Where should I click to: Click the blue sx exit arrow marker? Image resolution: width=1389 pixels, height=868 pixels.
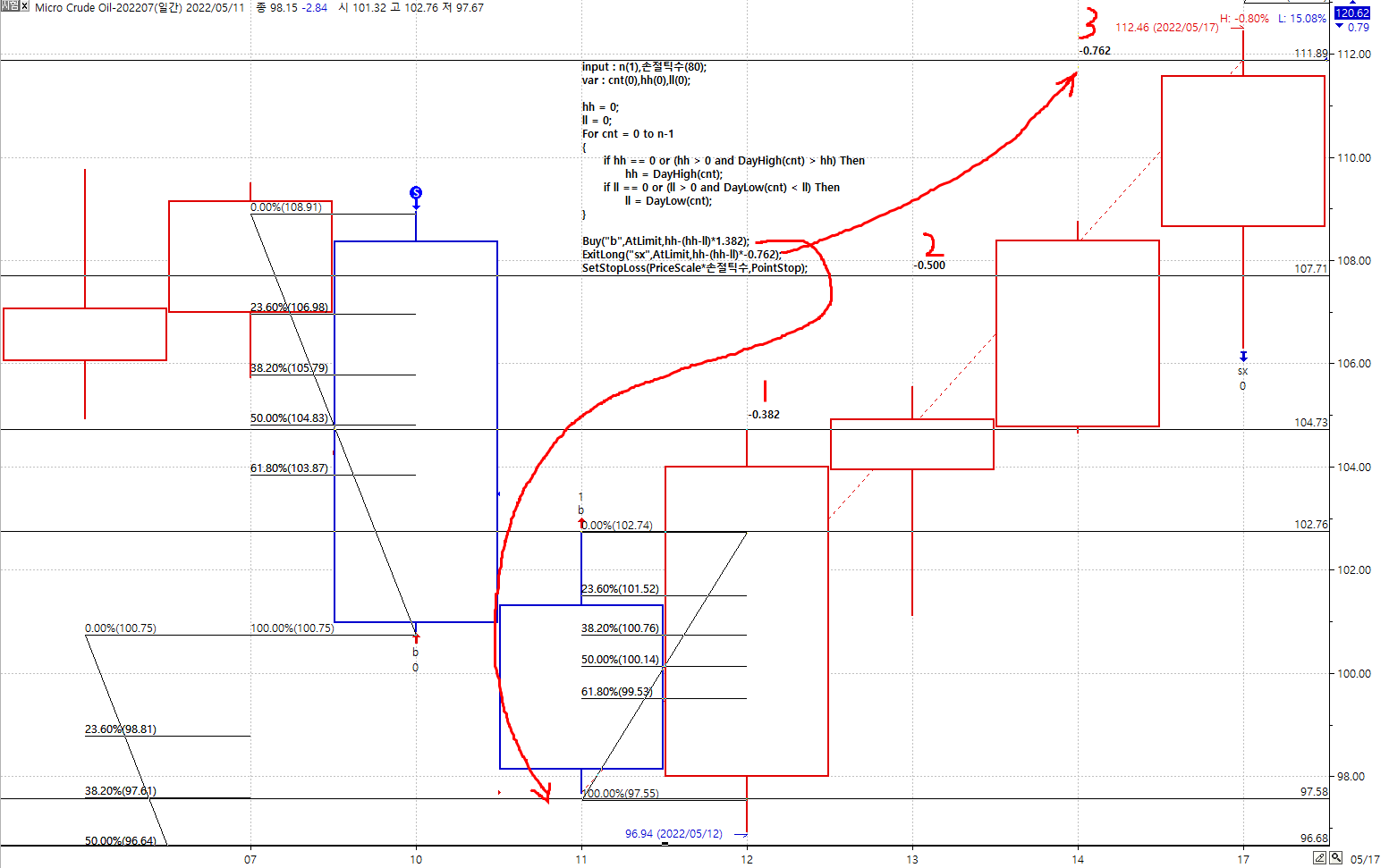coord(1242,357)
